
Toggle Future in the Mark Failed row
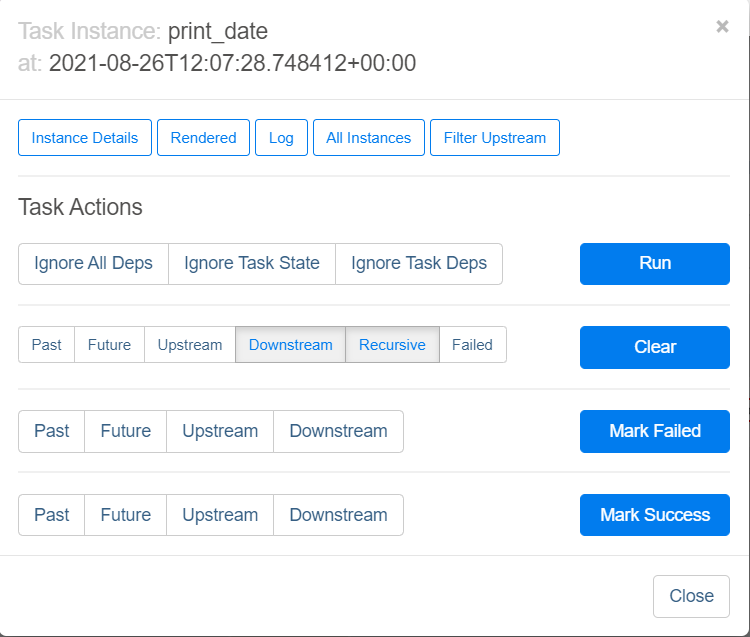pos(126,431)
